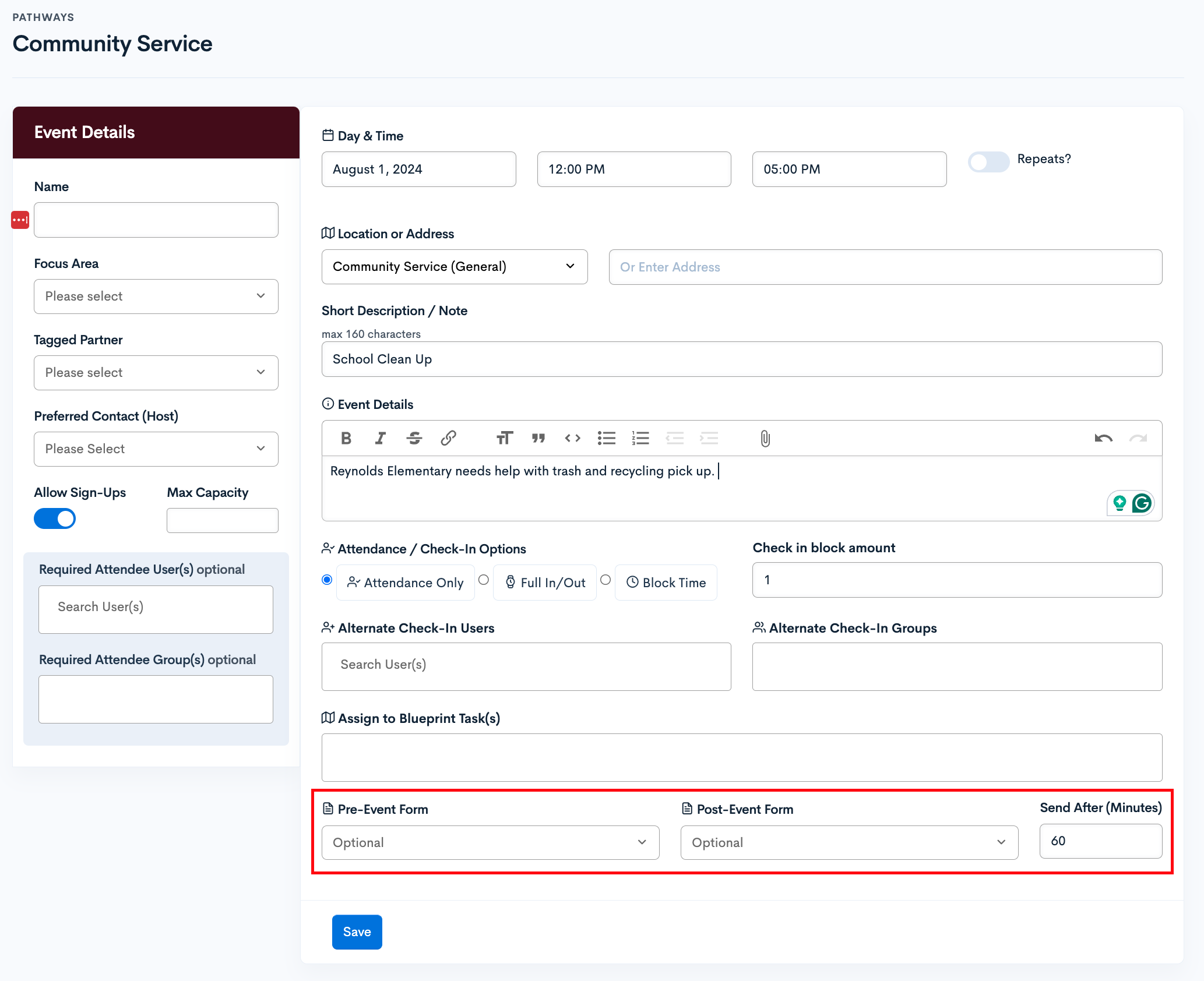Select the Block Time radio option
Image resolution: width=1204 pixels, height=981 pixels.
605,580
